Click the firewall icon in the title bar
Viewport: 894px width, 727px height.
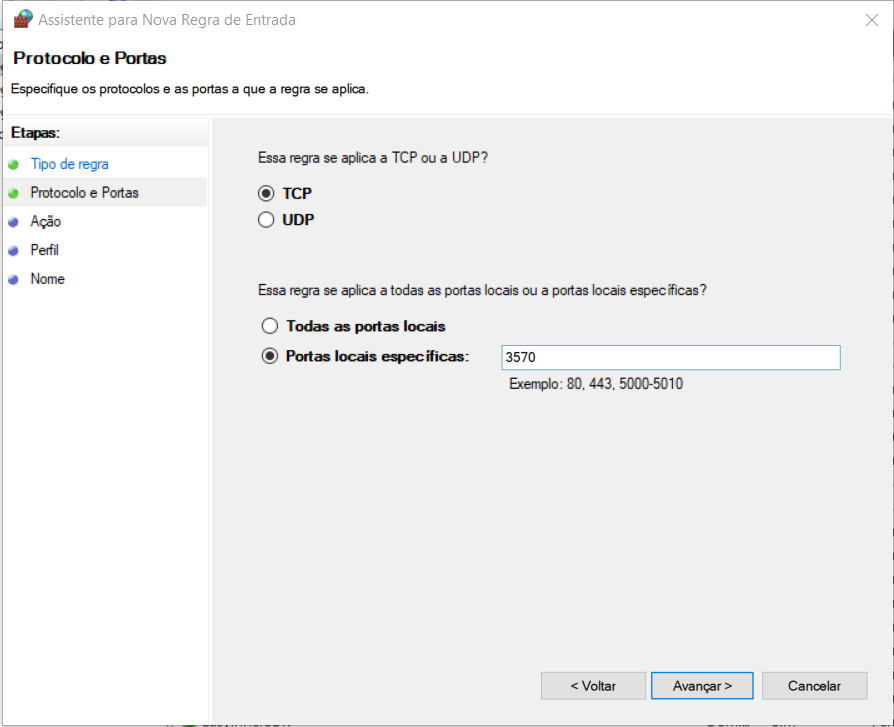(22, 19)
